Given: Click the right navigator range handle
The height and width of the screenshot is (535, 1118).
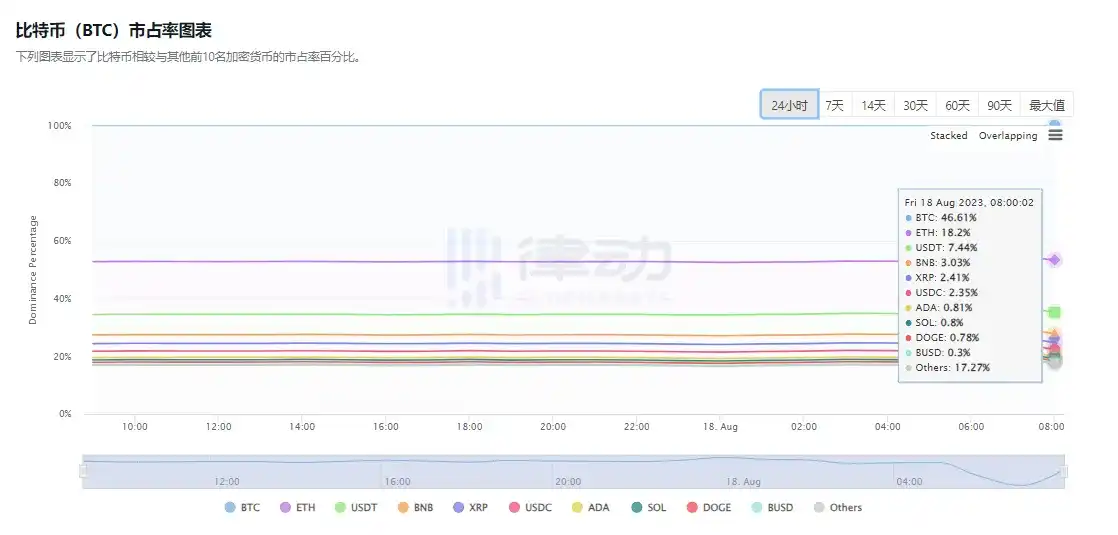Looking at the screenshot, I should 1064,472.
